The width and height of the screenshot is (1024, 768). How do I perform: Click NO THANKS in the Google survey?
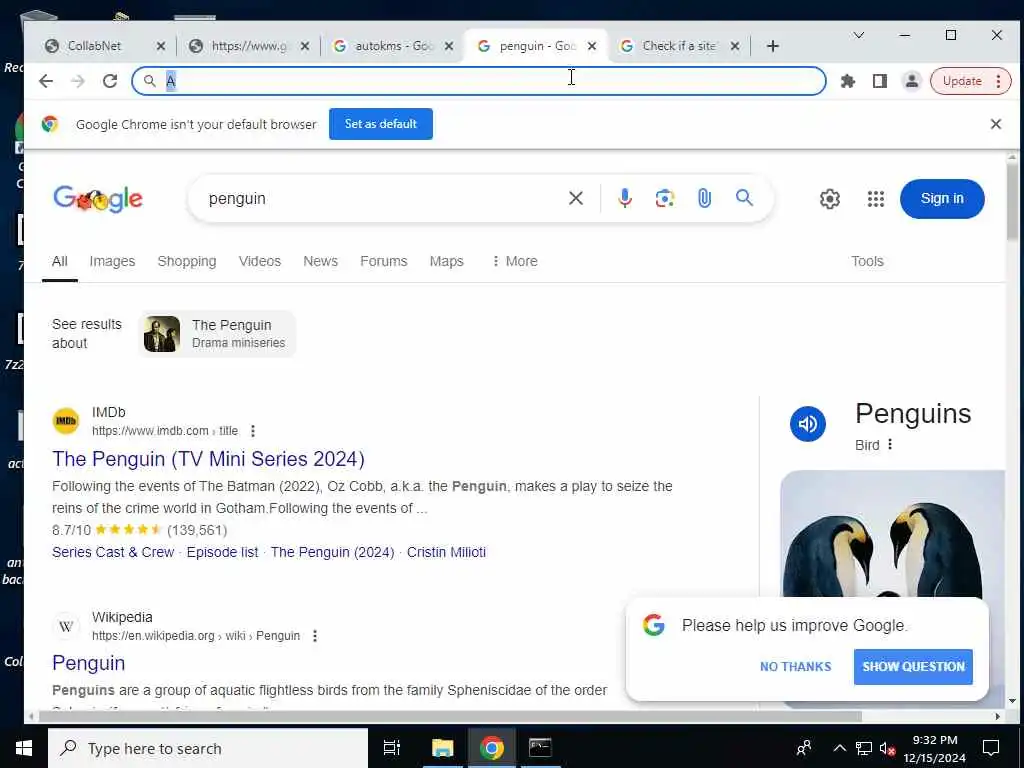[x=795, y=667]
